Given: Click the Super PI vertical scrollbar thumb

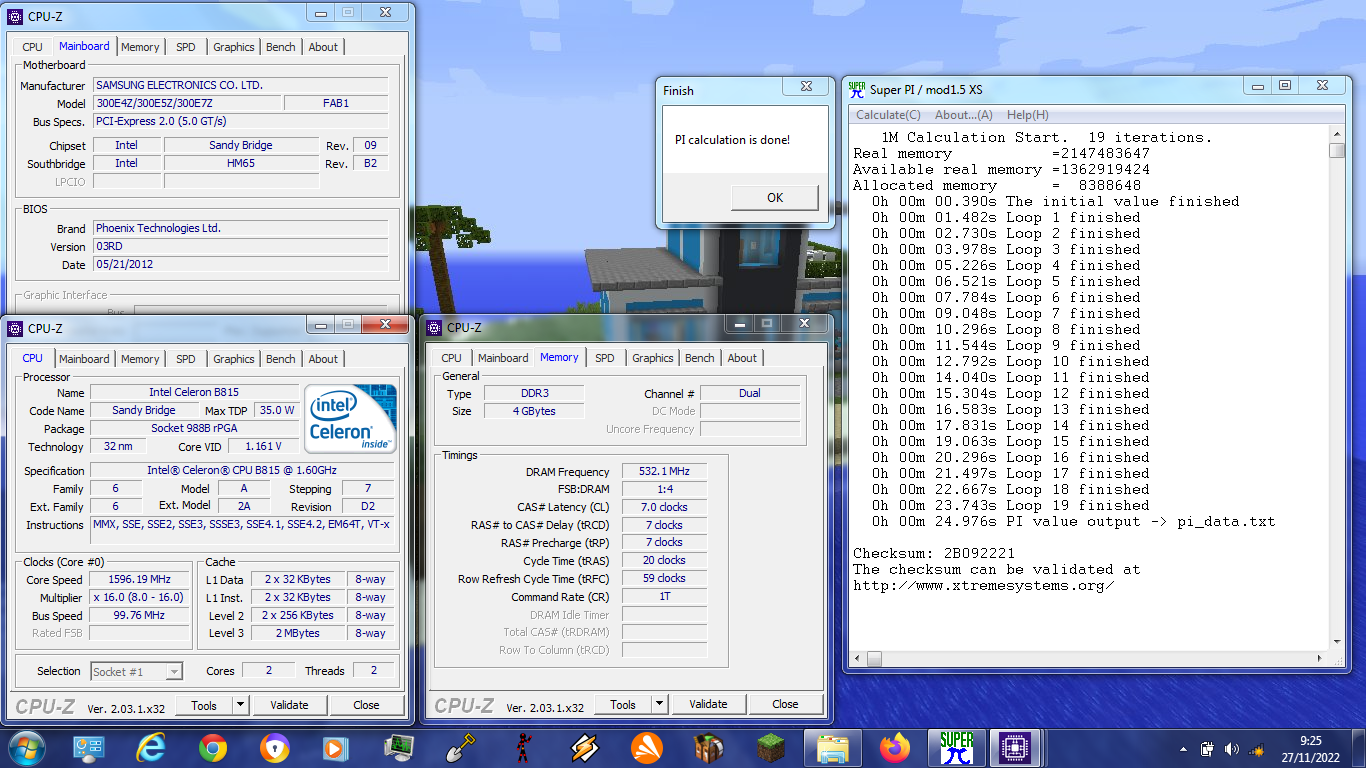Looking at the screenshot, I should tap(1337, 151).
